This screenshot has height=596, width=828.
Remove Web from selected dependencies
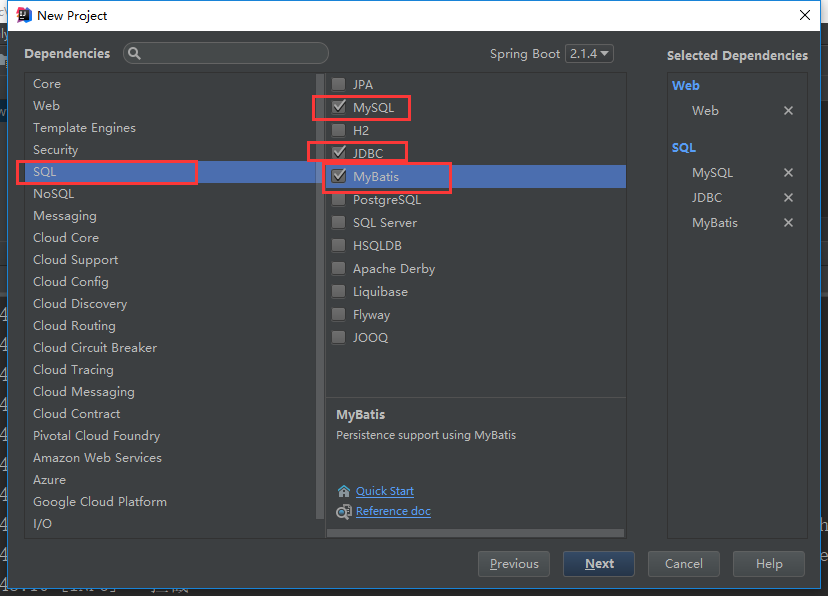[788, 110]
